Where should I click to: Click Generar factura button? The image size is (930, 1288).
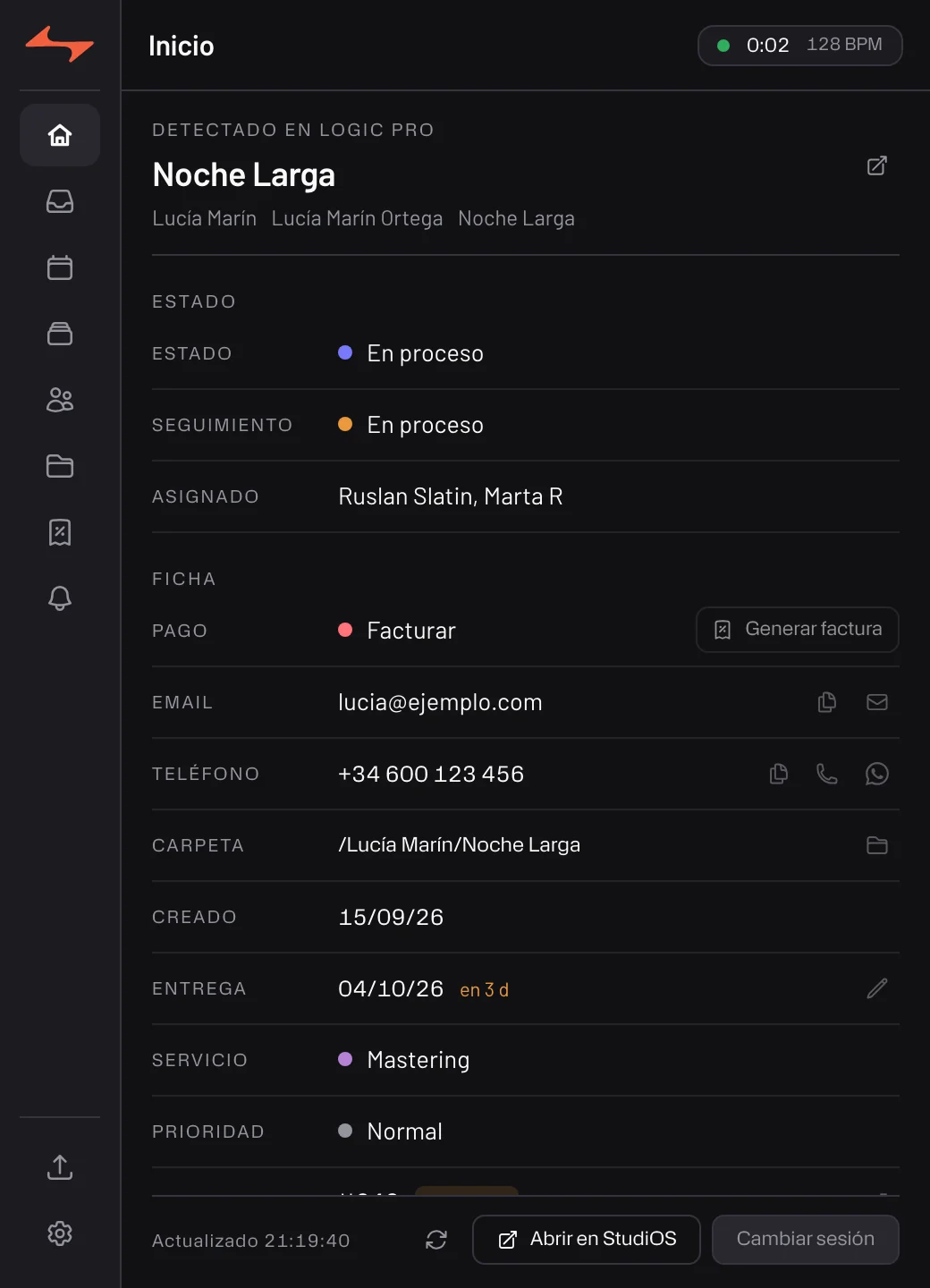tap(798, 630)
